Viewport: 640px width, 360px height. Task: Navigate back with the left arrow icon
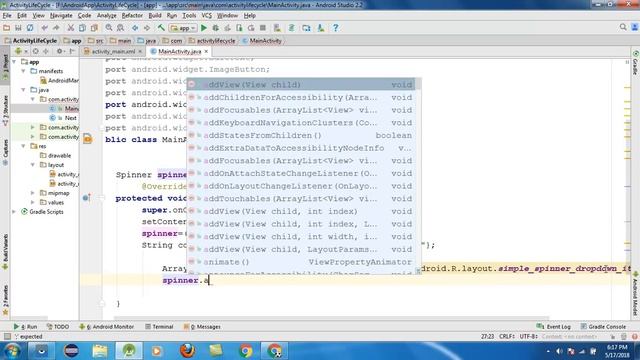(135, 28)
